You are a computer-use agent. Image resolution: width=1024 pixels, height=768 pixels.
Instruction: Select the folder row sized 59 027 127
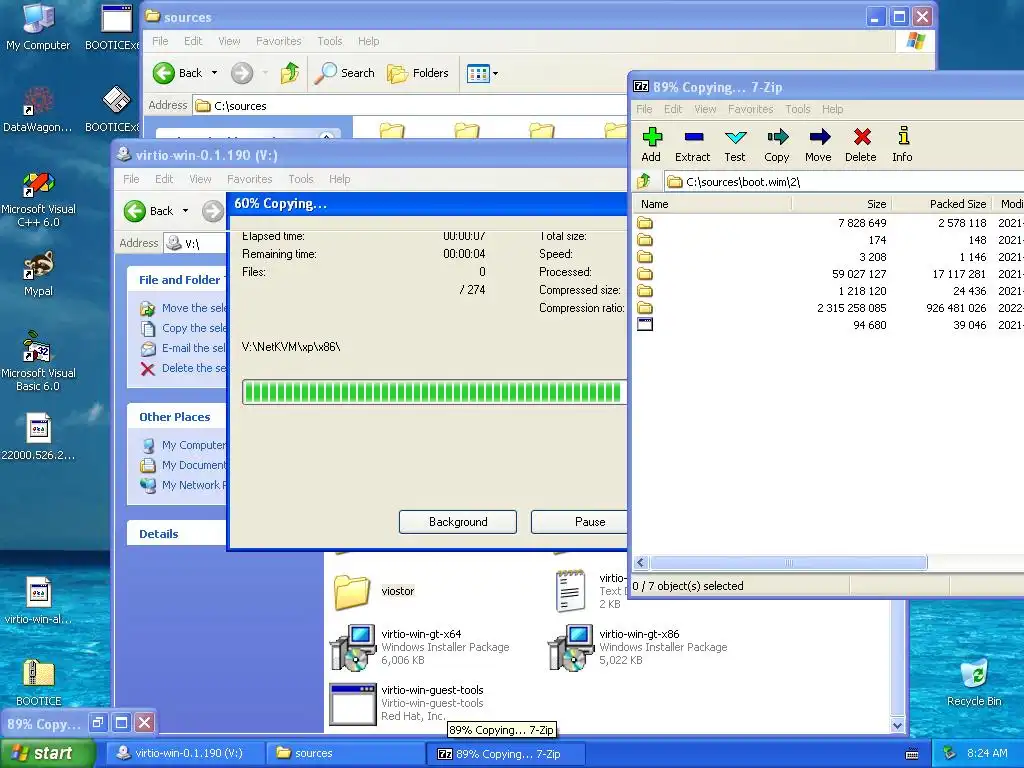pyautogui.click(x=828, y=274)
